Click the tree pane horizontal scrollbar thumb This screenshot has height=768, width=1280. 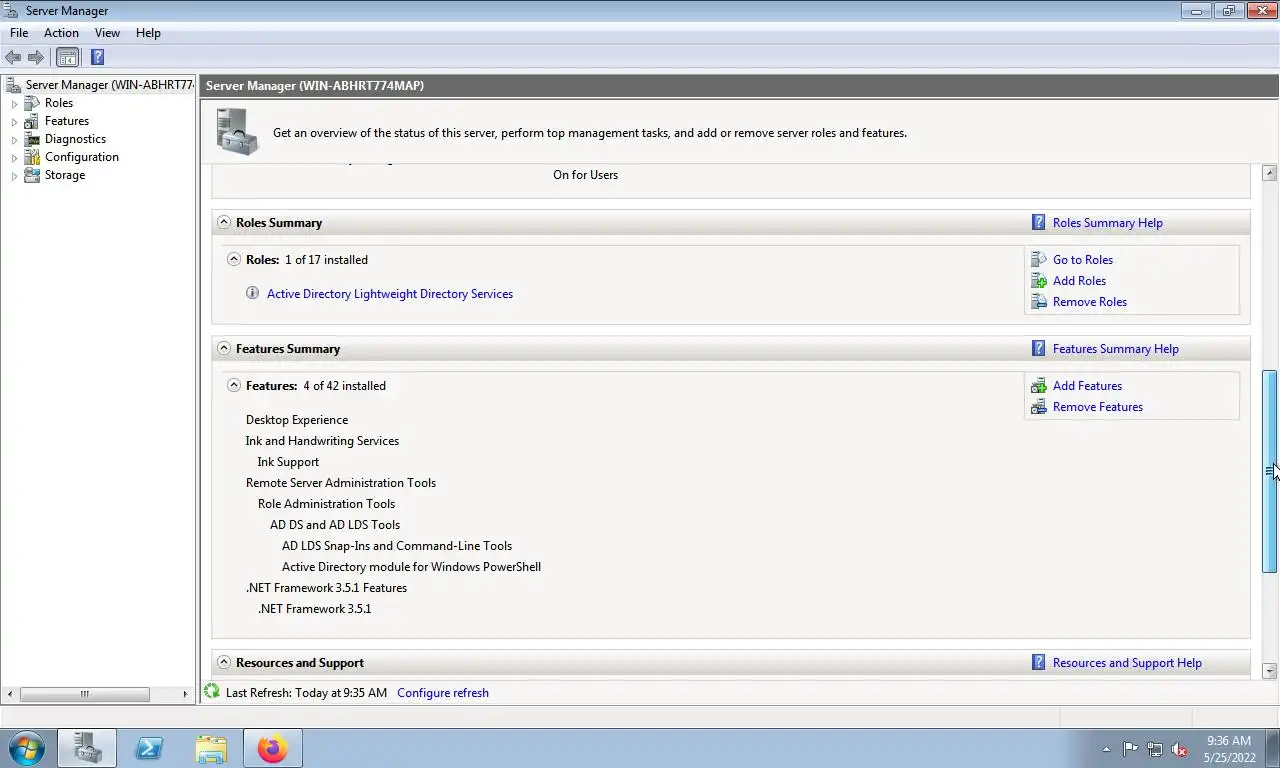[84, 694]
